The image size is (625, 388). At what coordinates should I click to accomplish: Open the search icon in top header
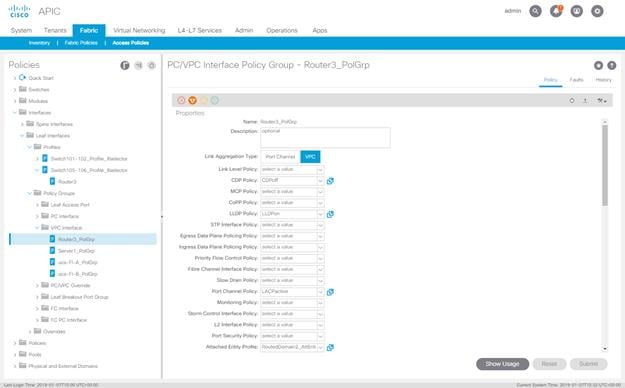(x=535, y=11)
